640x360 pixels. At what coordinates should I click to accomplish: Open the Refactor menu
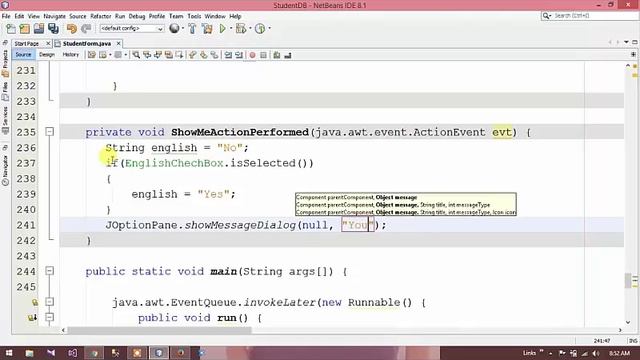[x=100, y=16]
